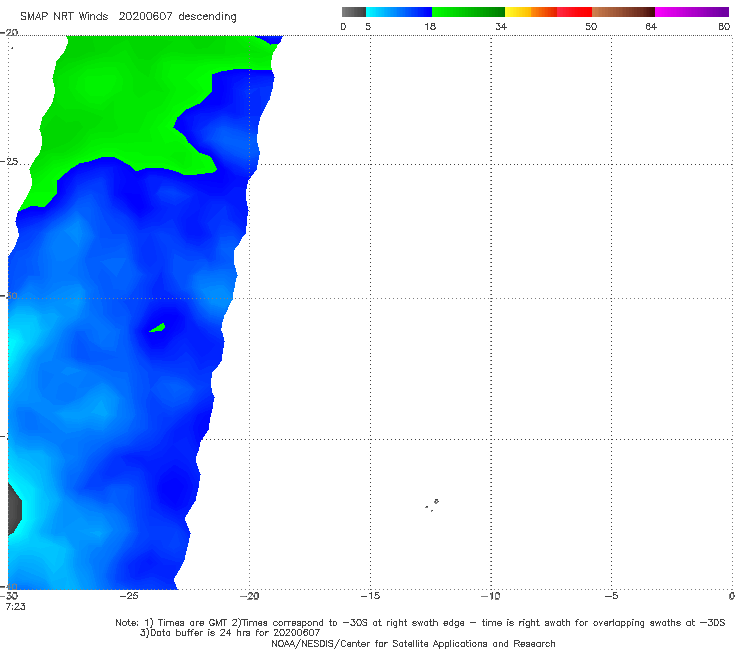Click the green 18–34 color bar segment

468,12
